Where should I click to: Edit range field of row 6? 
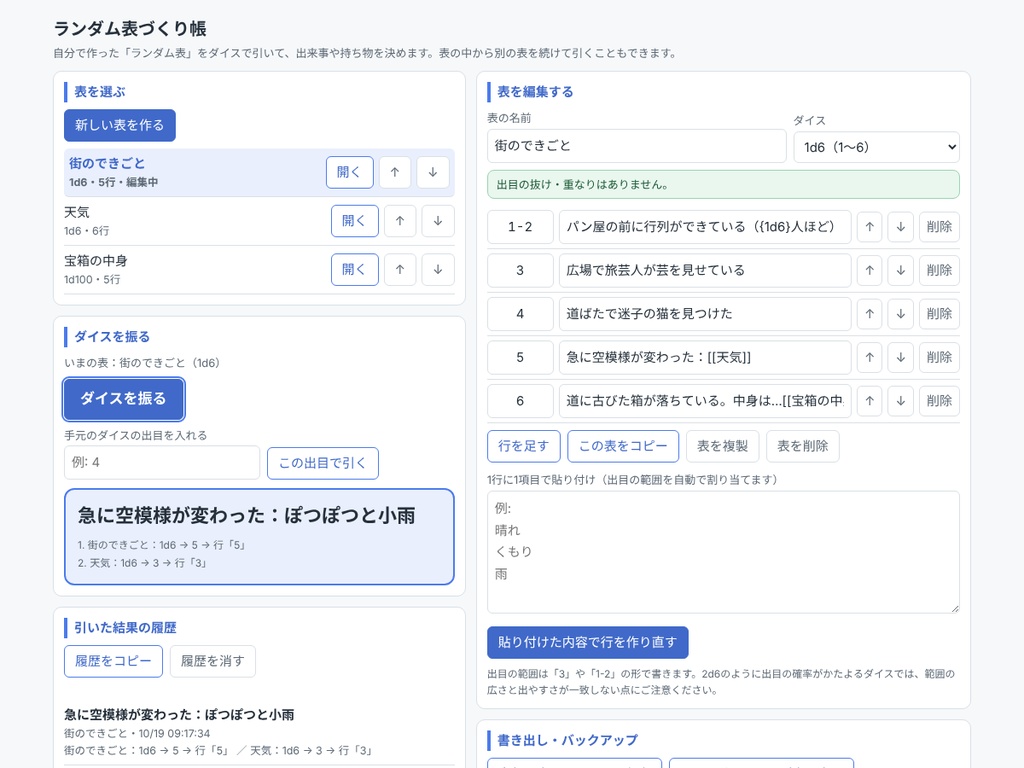520,401
